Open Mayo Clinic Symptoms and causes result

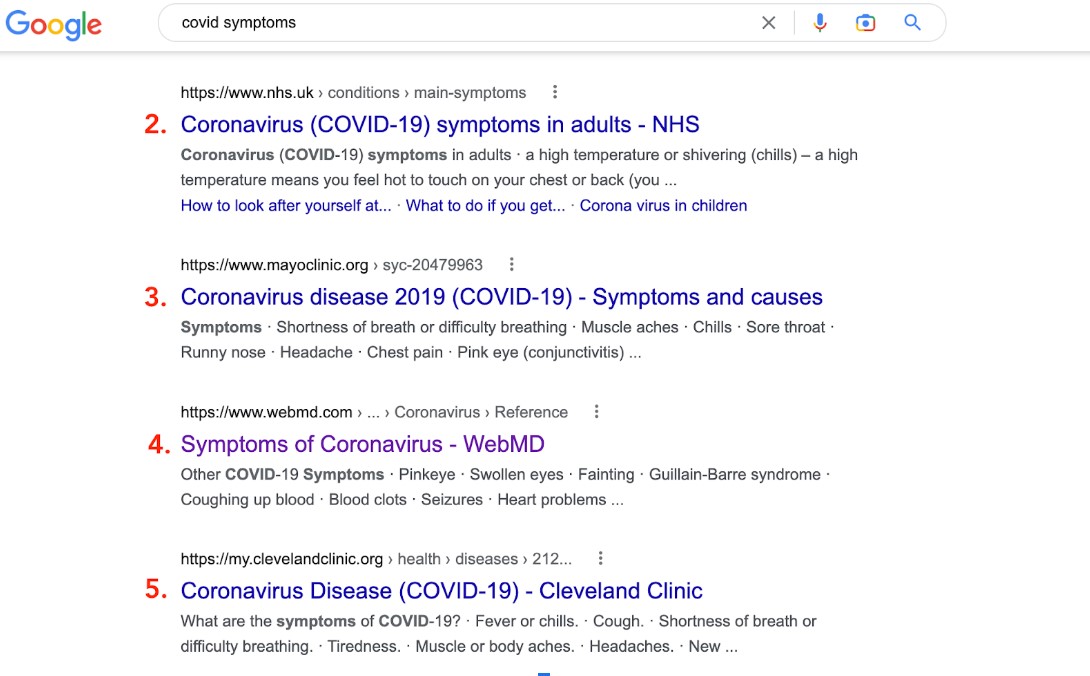tap(501, 297)
